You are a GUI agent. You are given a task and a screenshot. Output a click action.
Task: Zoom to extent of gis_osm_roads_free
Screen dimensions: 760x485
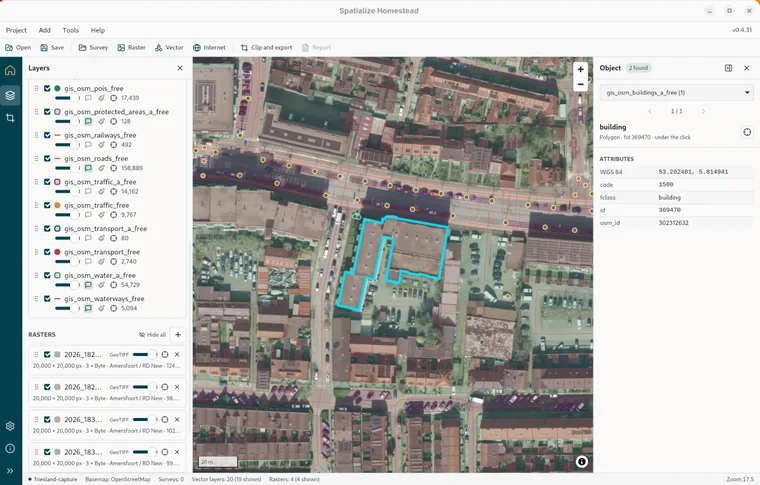coord(113,168)
